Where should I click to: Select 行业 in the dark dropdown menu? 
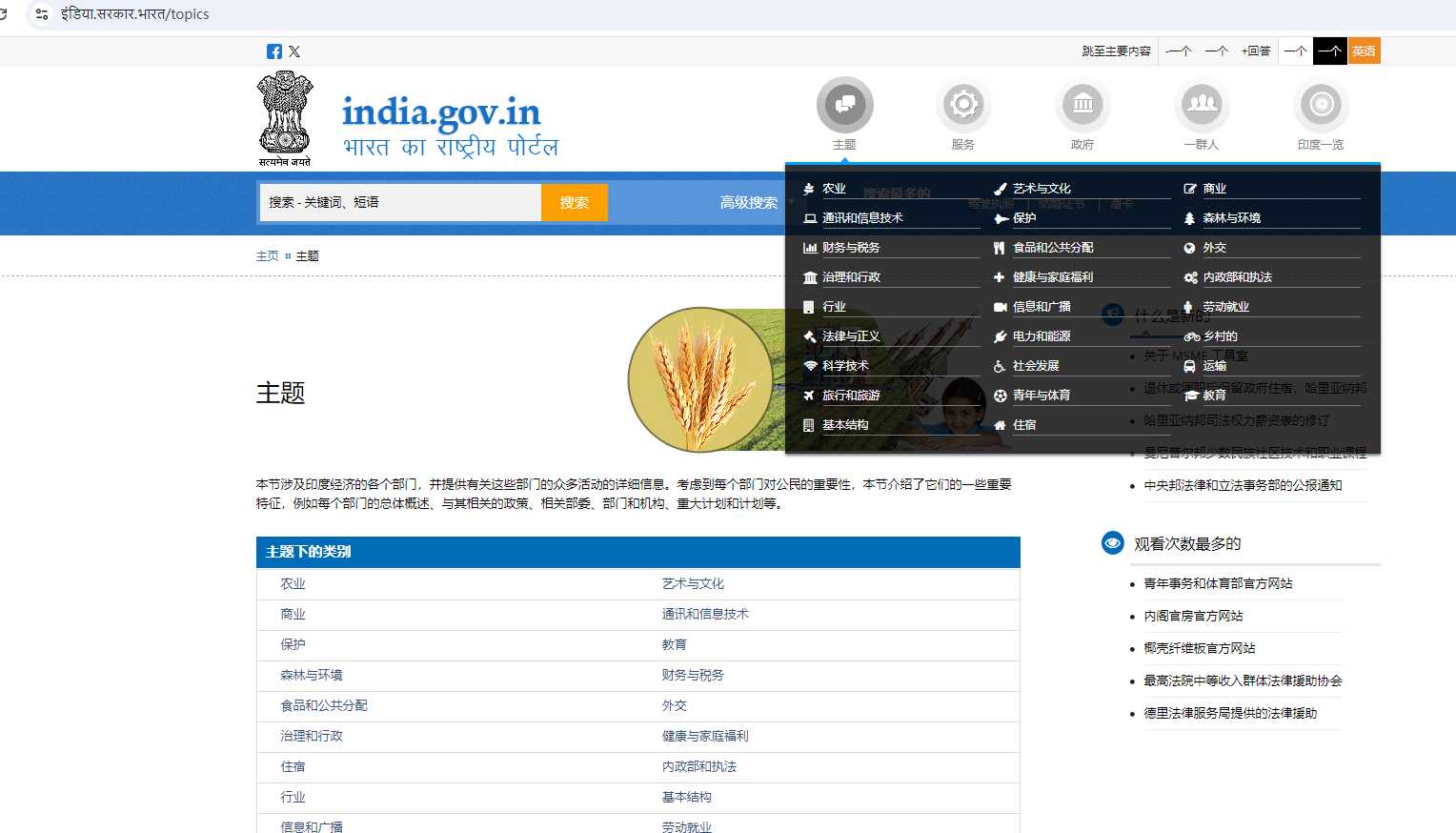click(834, 307)
